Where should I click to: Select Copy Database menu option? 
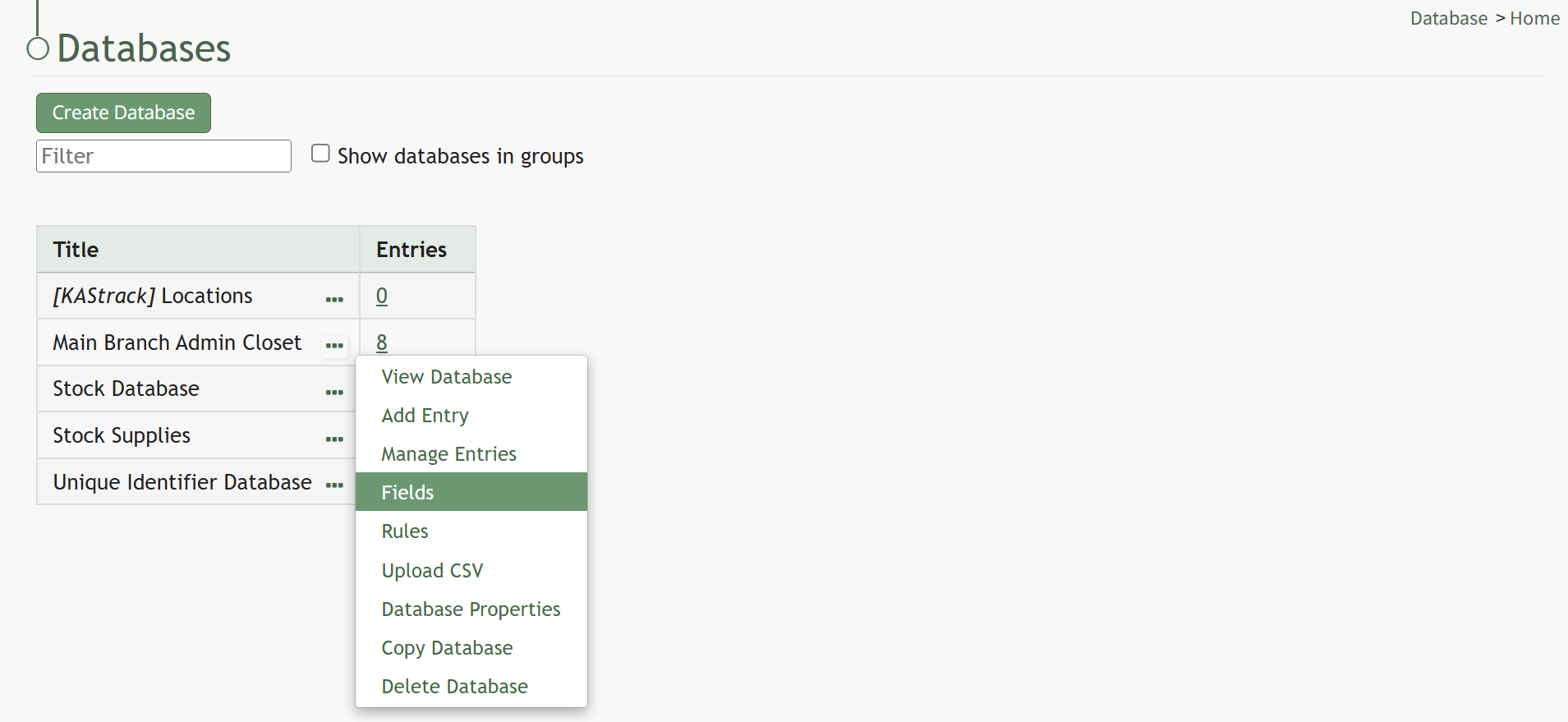(x=471, y=647)
